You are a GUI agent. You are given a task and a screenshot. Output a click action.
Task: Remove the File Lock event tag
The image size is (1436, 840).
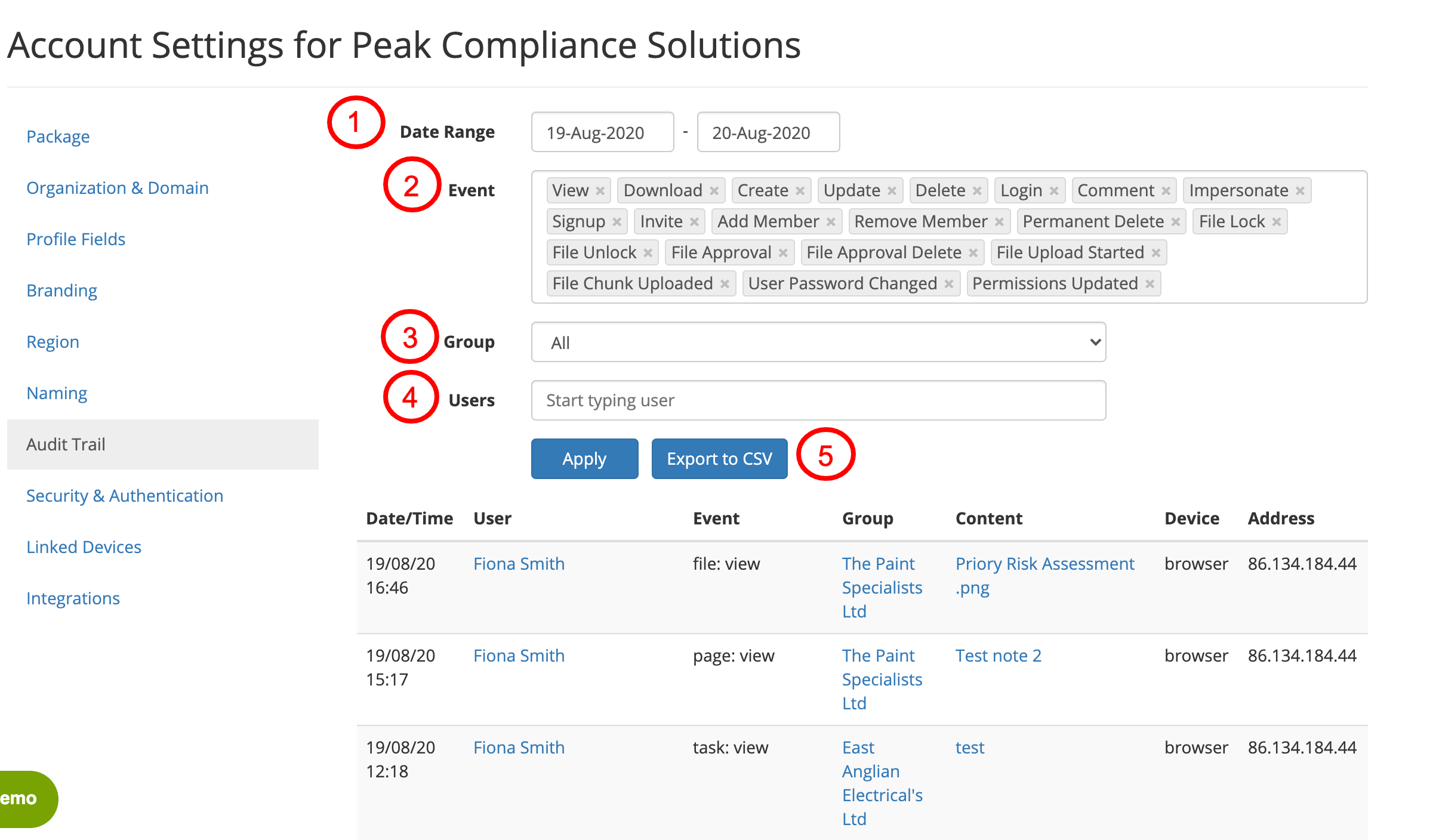[x=1277, y=222]
